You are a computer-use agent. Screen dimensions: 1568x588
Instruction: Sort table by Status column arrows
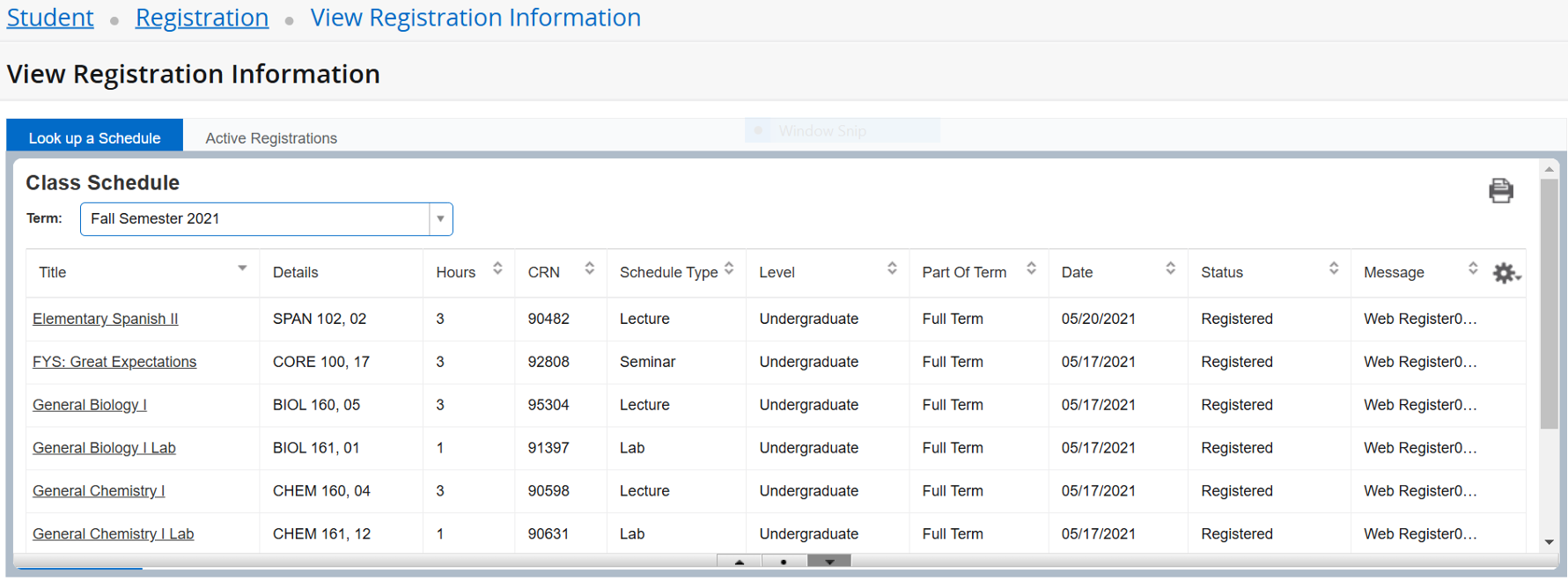point(1334,268)
